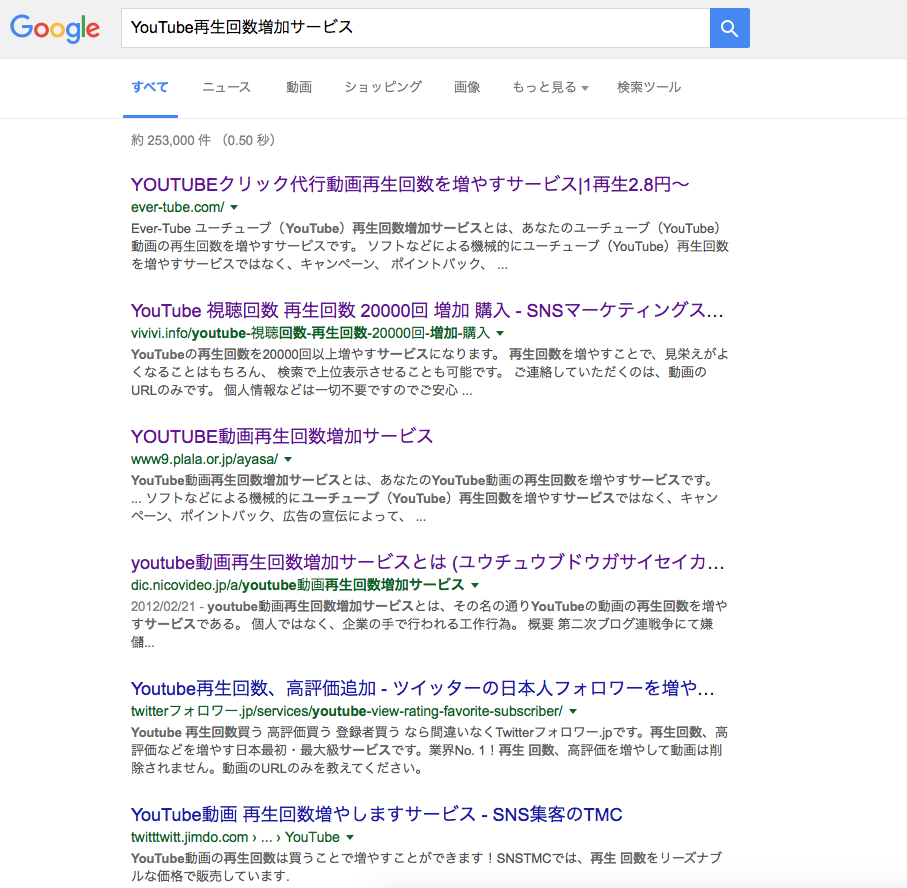Click the search query input field
This screenshot has width=907, height=888.
pyautogui.click(x=415, y=28)
